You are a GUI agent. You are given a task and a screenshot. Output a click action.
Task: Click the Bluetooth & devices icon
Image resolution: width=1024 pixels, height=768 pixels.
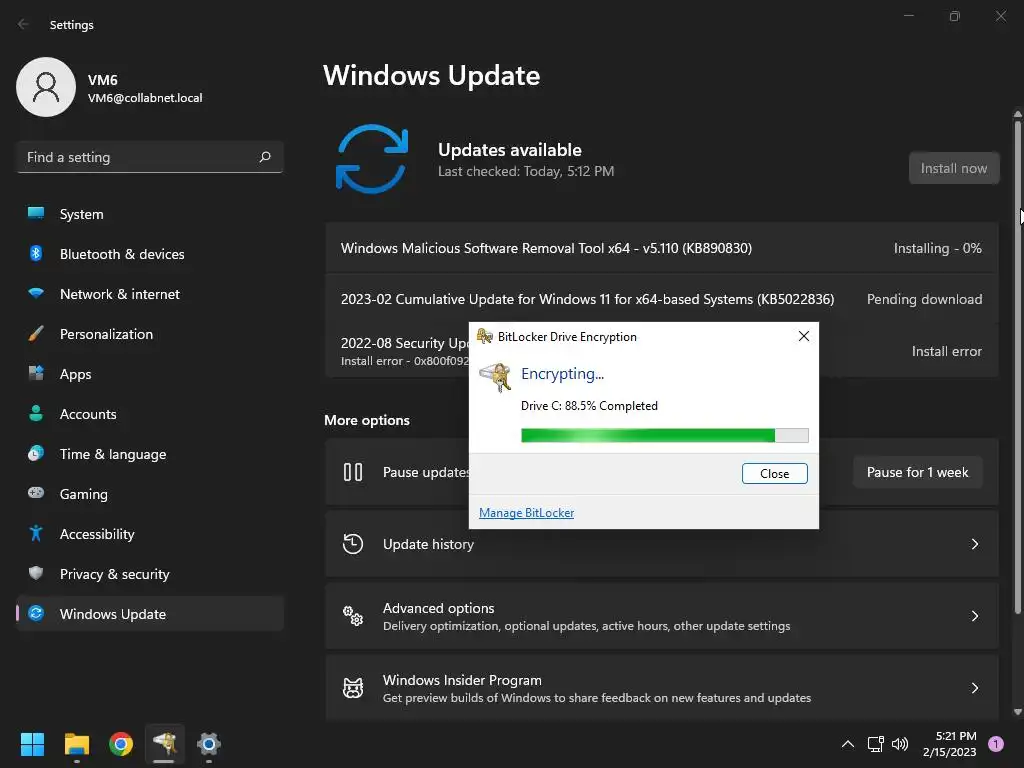pos(36,253)
